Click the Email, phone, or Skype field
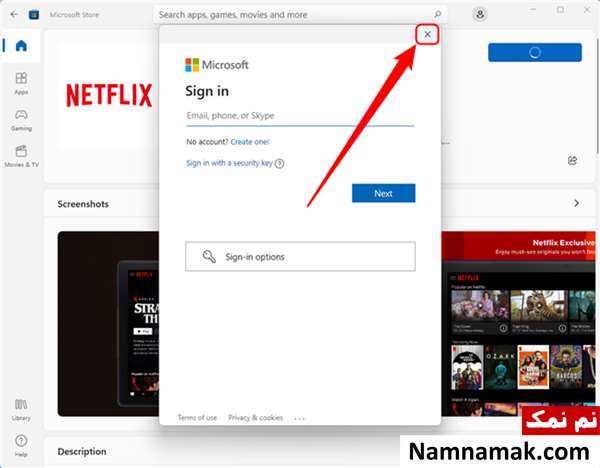The height and width of the screenshot is (468, 600). (x=300, y=116)
